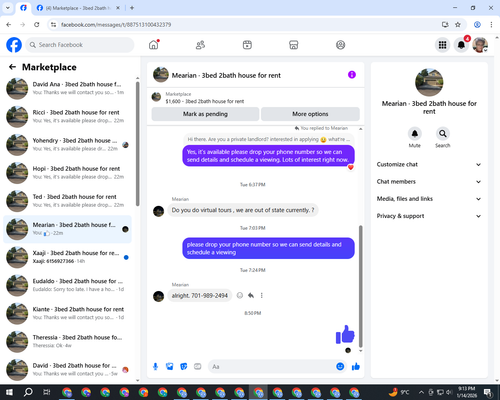Click the Search Facebook field
This screenshot has height=400, width=500.
point(80,45)
